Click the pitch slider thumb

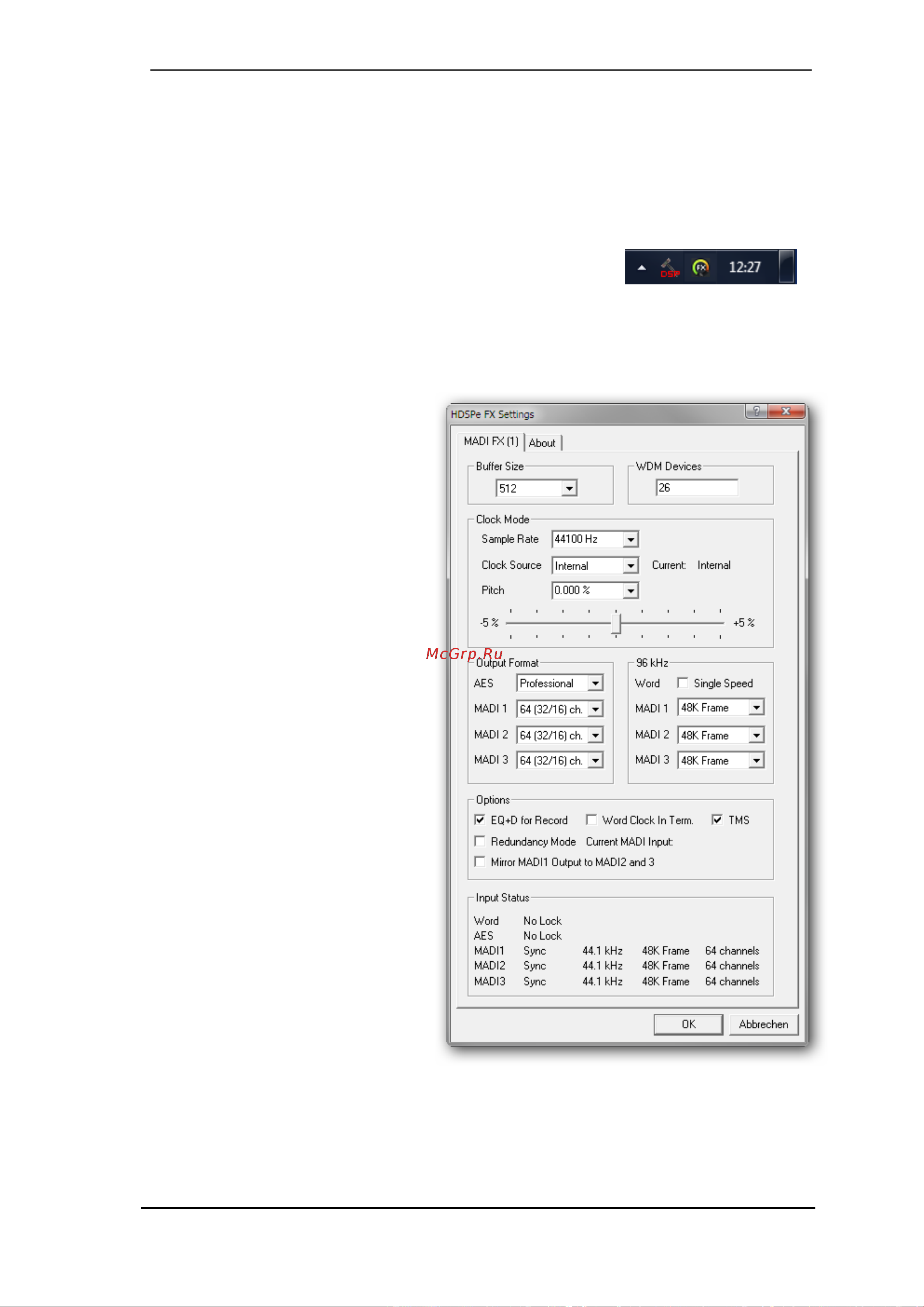[616, 623]
